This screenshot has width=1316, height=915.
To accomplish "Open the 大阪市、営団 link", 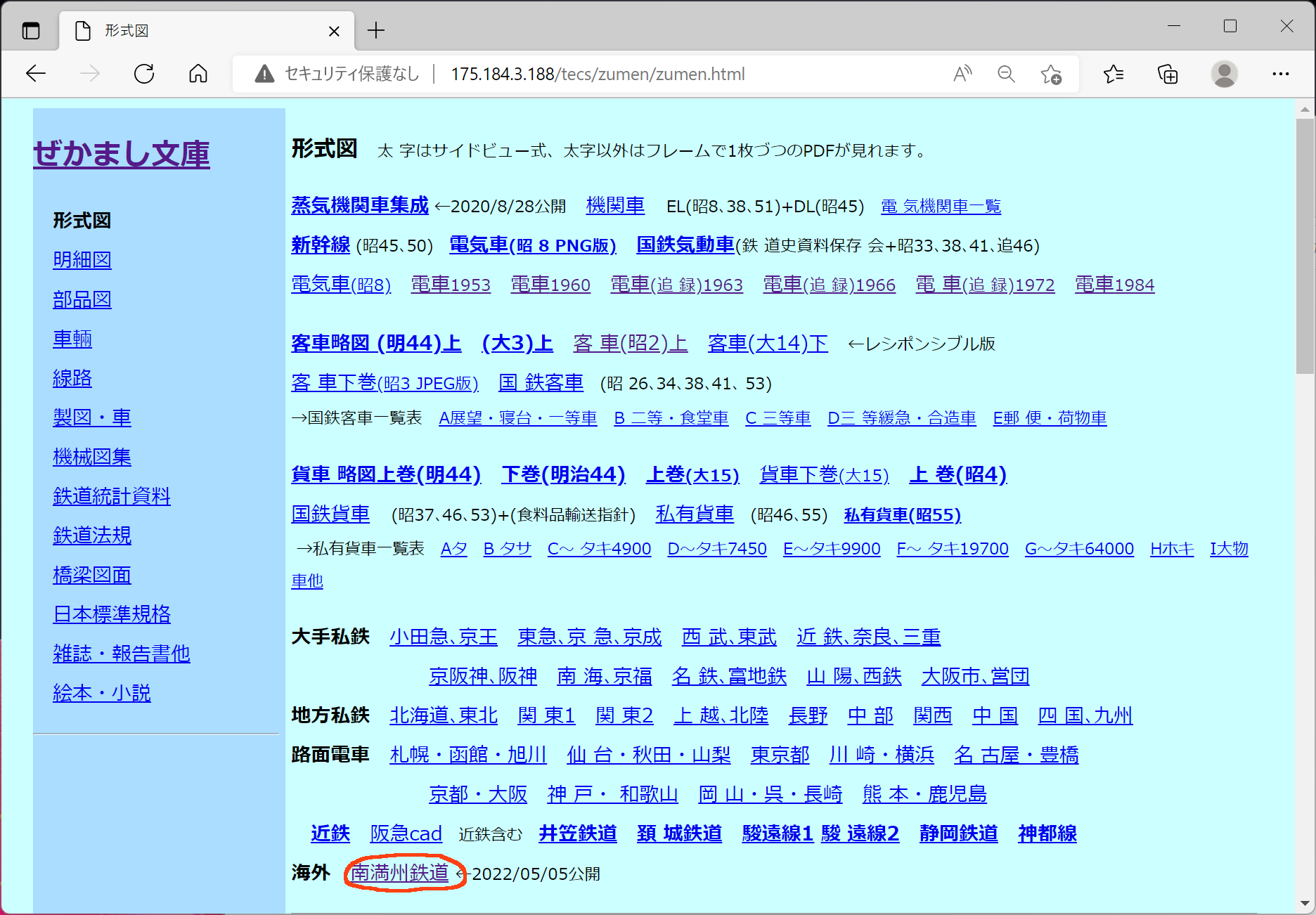I will (975, 676).
